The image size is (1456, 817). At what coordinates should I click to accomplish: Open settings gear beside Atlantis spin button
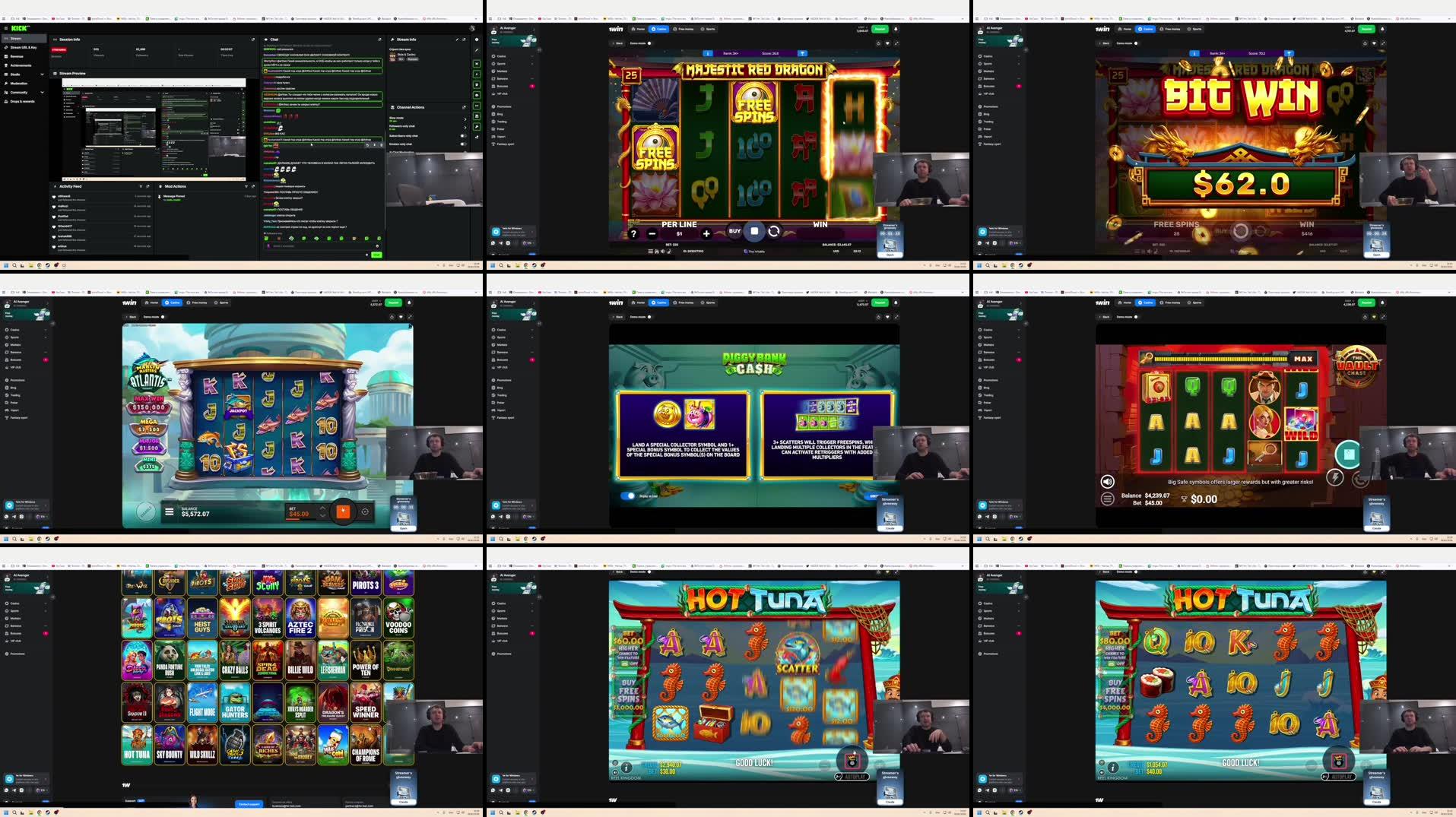point(365,511)
